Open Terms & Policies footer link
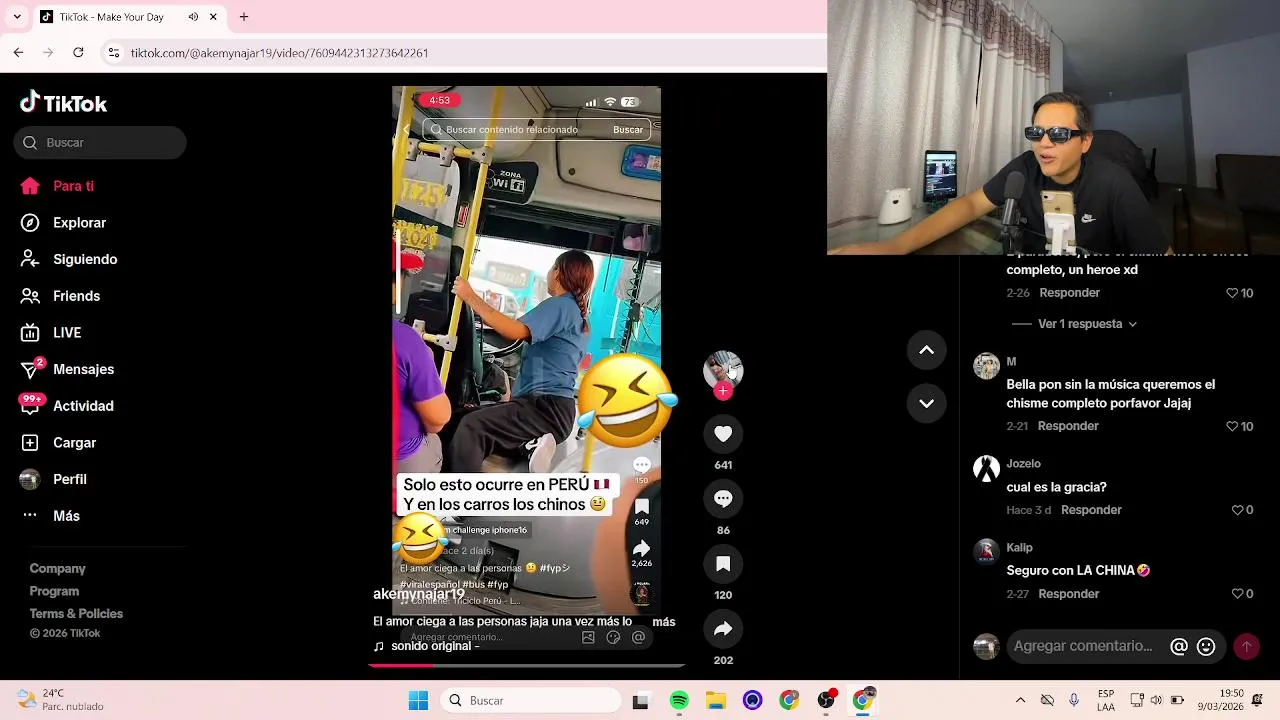The height and width of the screenshot is (720, 1280). [x=76, y=614]
